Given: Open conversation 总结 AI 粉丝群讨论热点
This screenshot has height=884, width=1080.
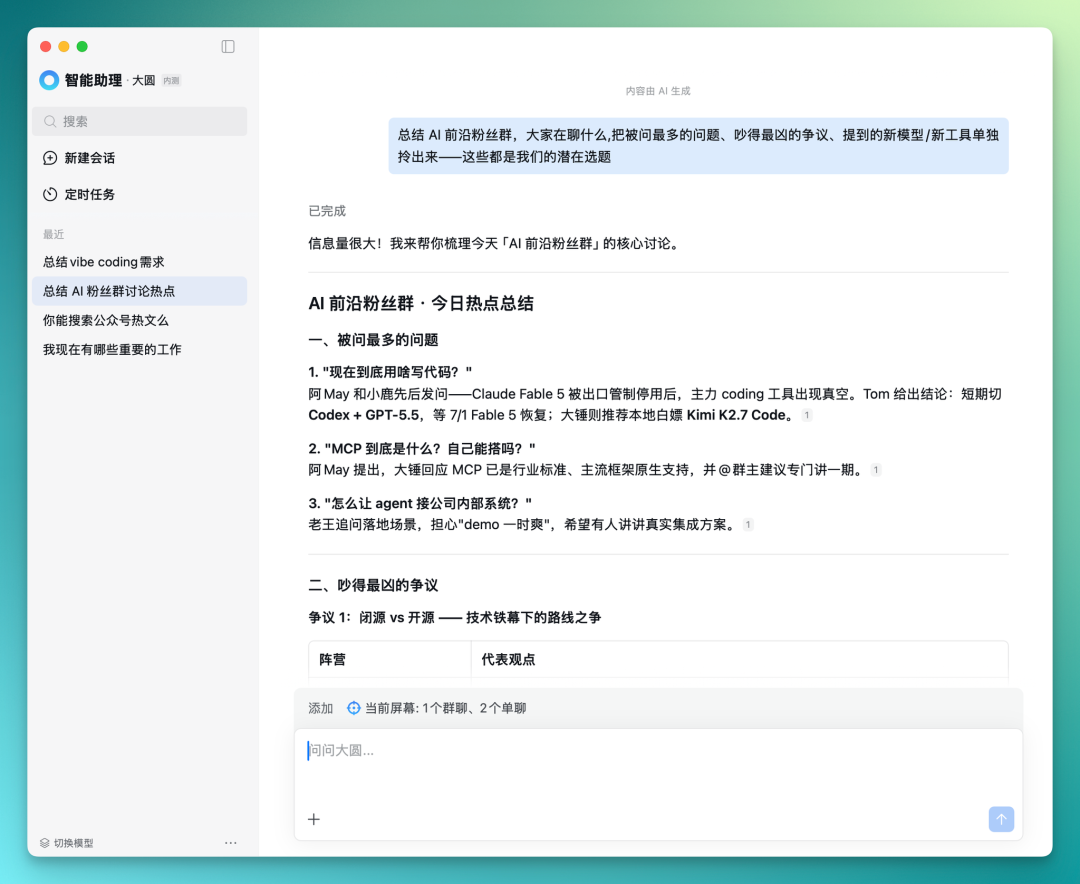Looking at the screenshot, I should [x=139, y=291].
